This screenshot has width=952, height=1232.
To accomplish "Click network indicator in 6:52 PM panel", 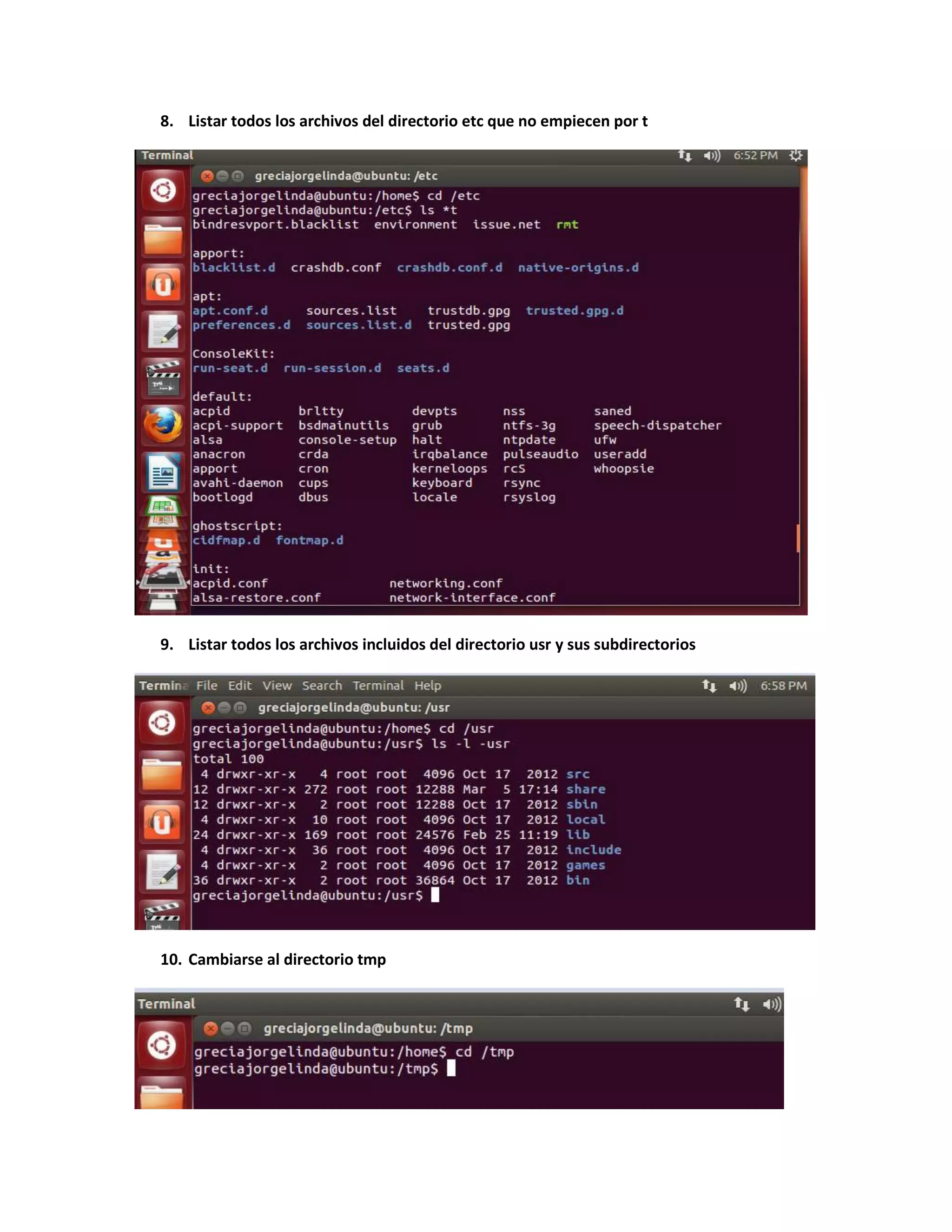I will tap(685, 156).
